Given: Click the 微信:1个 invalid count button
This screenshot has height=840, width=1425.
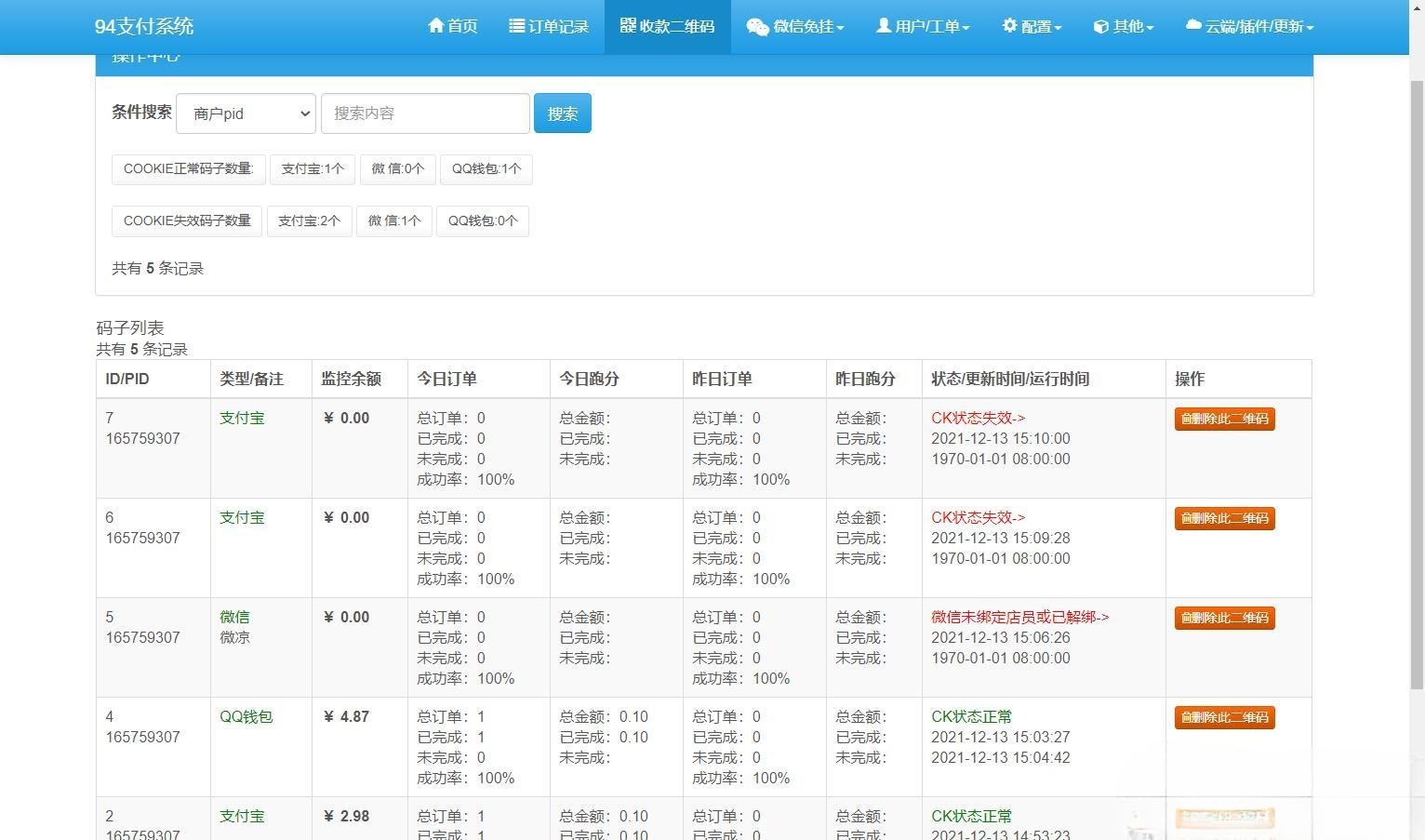Looking at the screenshot, I should point(394,221).
